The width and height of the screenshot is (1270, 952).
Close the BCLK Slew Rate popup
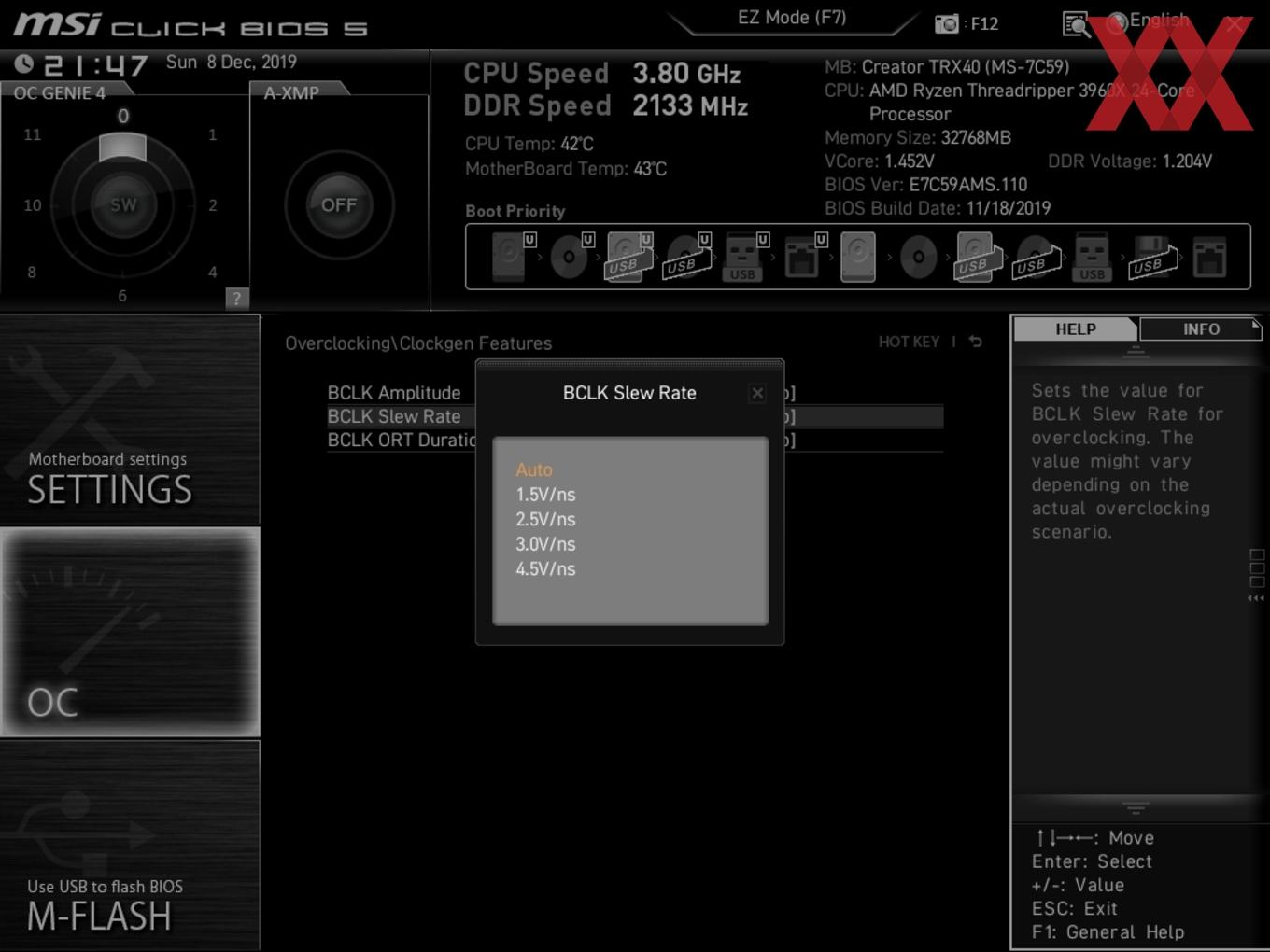coord(757,393)
